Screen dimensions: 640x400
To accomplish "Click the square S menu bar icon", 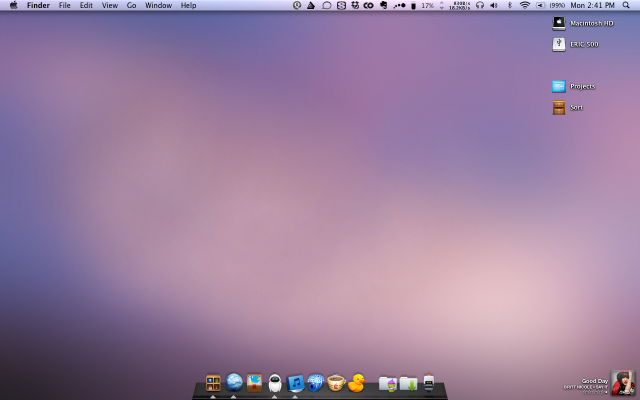I will click(x=341, y=5).
